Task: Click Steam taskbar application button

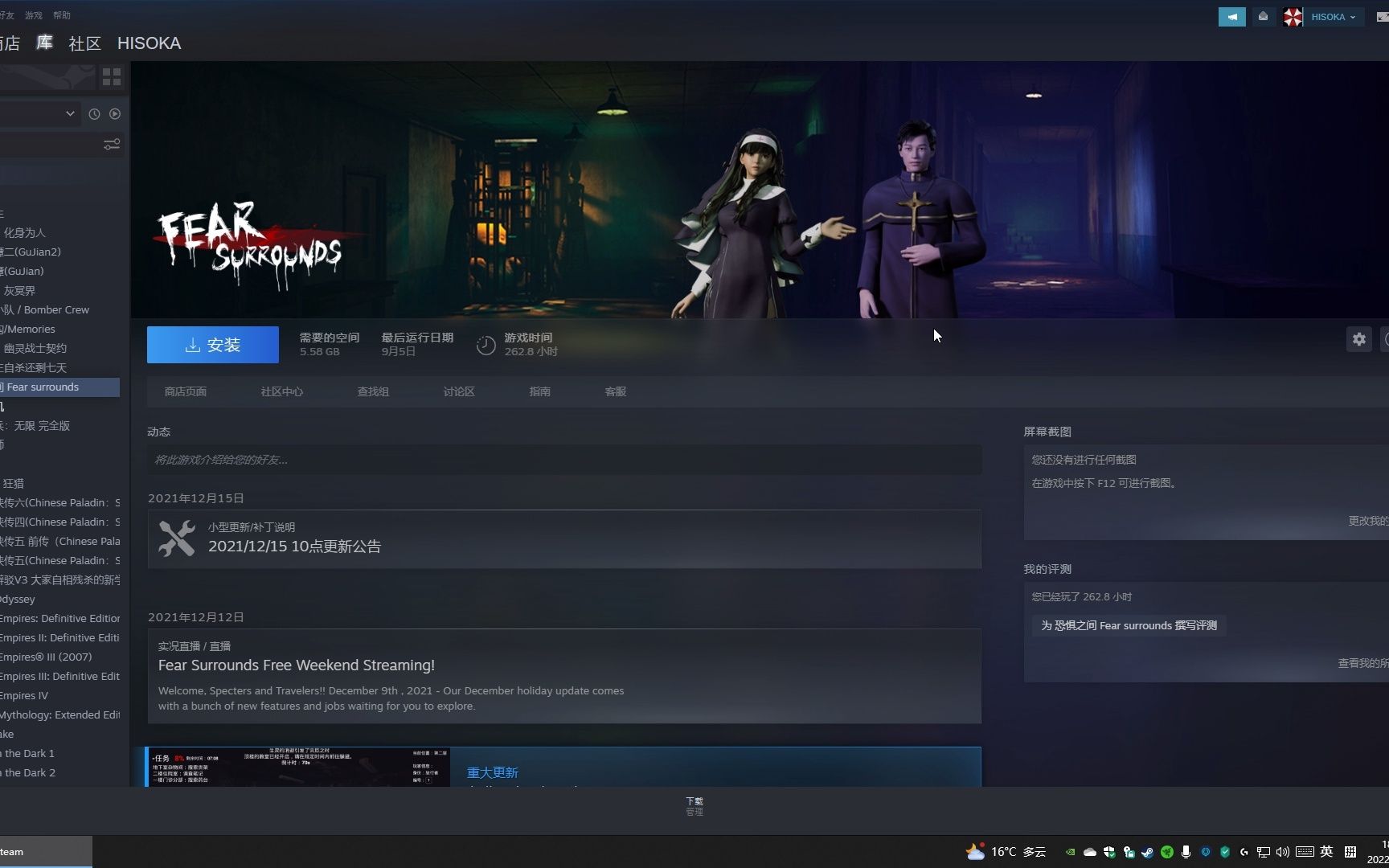Action: click(x=46, y=852)
